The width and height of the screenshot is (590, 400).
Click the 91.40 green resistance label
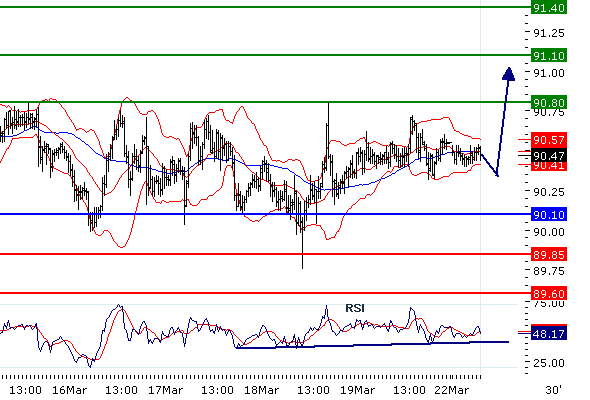(549, 8)
